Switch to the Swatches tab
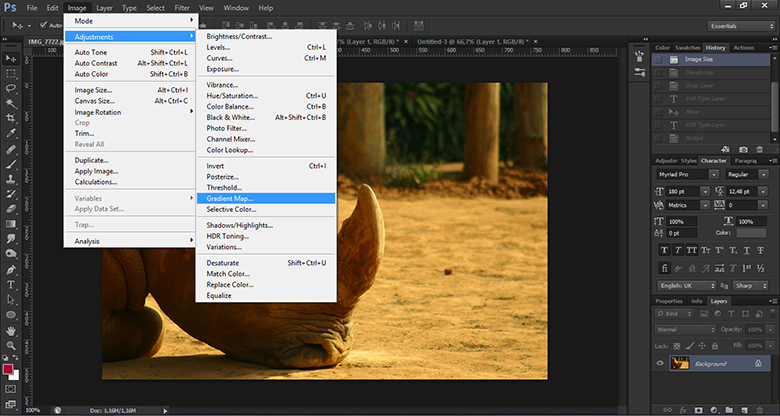The width and height of the screenshot is (780, 416). tap(690, 47)
